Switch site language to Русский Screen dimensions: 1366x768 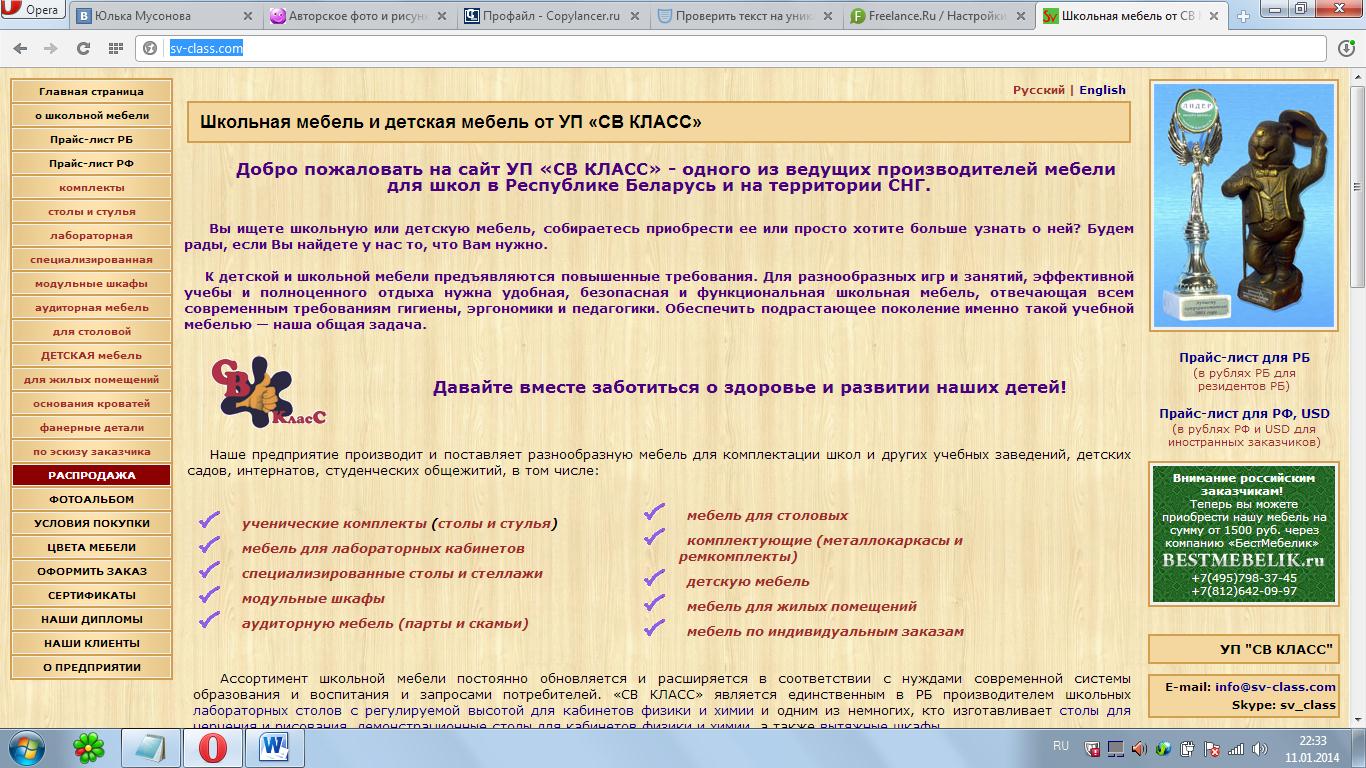tap(1038, 90)
